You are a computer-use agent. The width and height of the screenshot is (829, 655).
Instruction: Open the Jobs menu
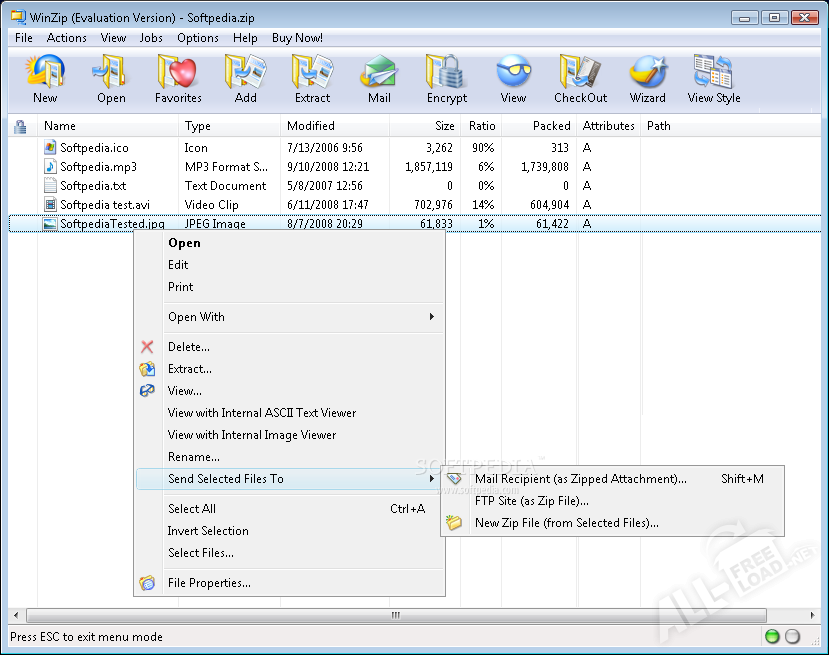(x=151, y=38)
